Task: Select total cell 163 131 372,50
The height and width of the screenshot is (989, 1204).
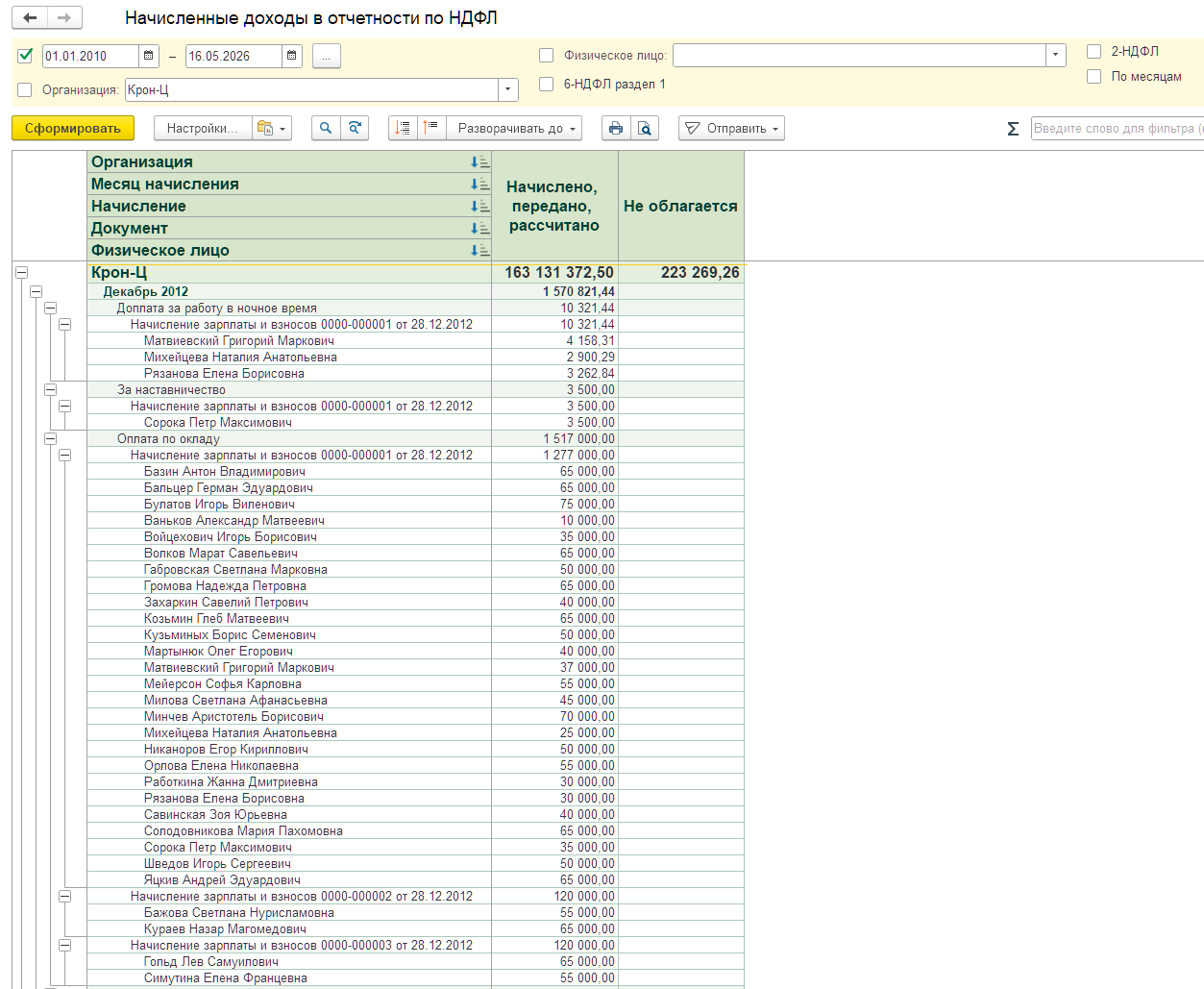Action: pos(554,273)
